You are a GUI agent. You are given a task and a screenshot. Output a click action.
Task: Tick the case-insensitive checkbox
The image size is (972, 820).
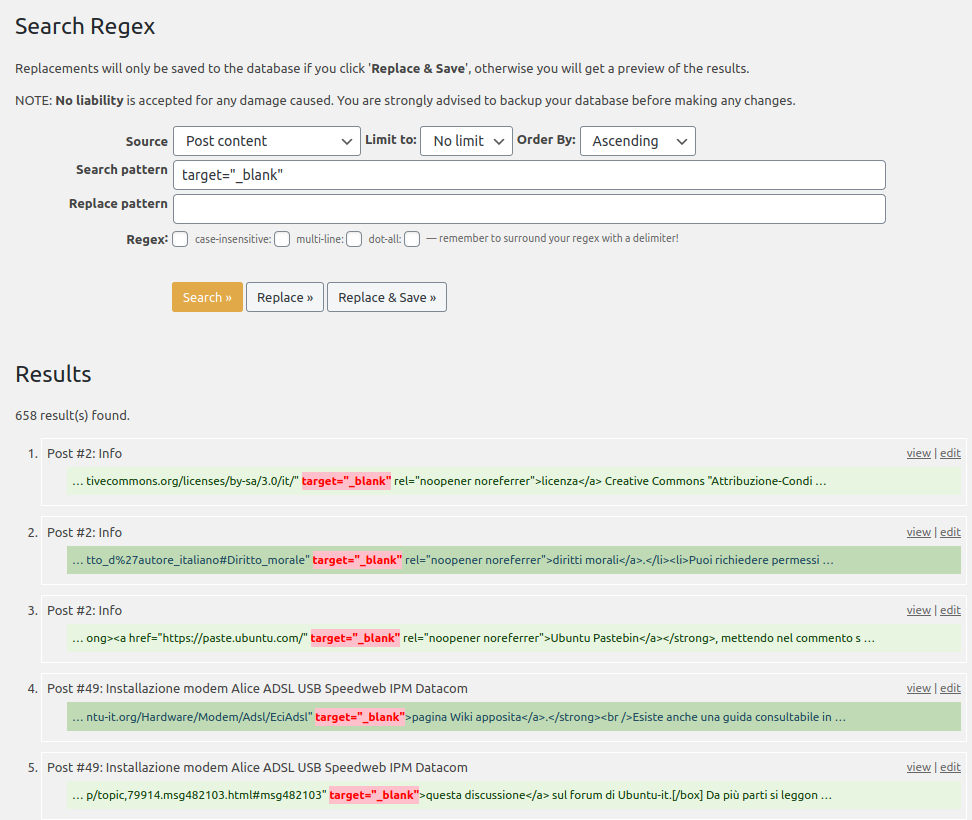[282, 239]
